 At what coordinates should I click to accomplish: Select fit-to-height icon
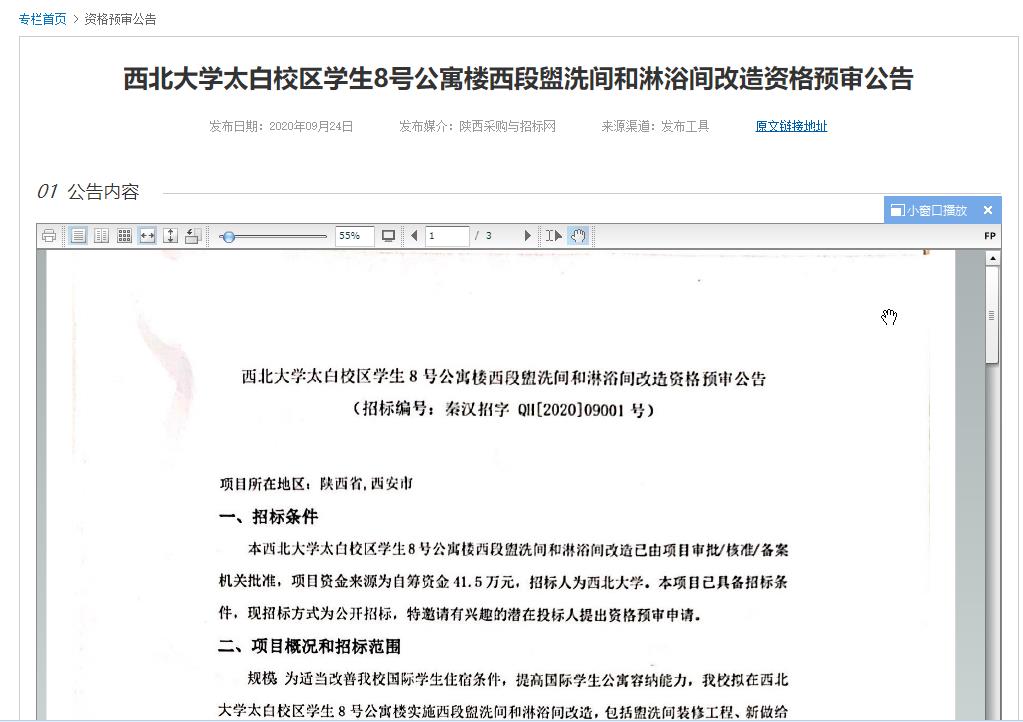(170, 236)
